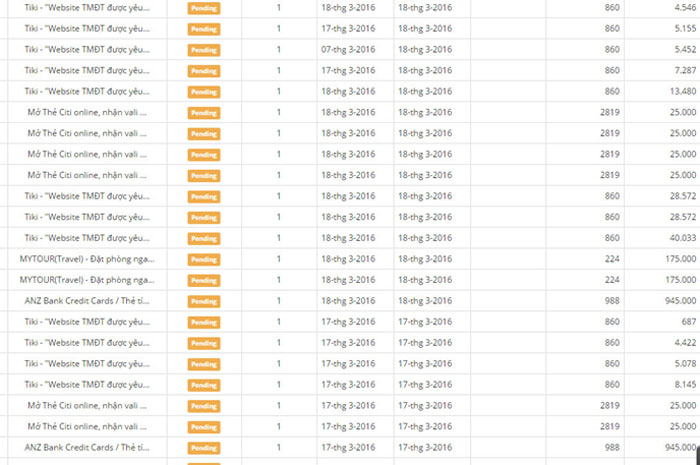
Task: Click the Pending badge in the 5.078 row
Action: point(203,364)
